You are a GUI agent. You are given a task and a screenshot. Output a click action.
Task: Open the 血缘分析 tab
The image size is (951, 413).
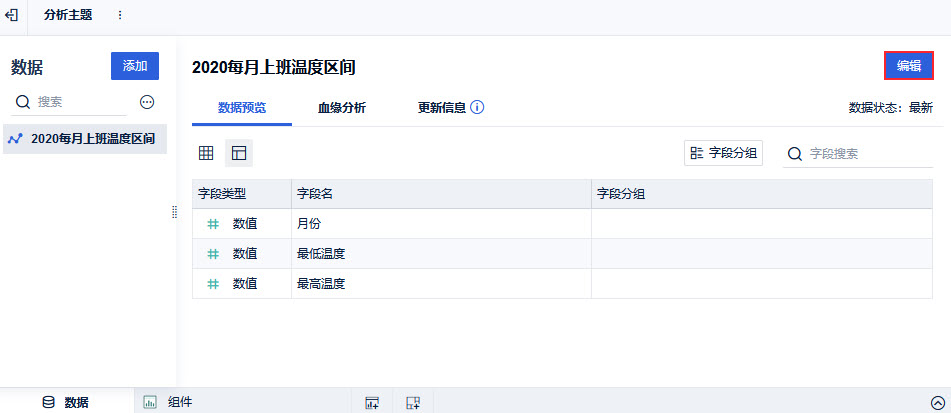point(342,108)
